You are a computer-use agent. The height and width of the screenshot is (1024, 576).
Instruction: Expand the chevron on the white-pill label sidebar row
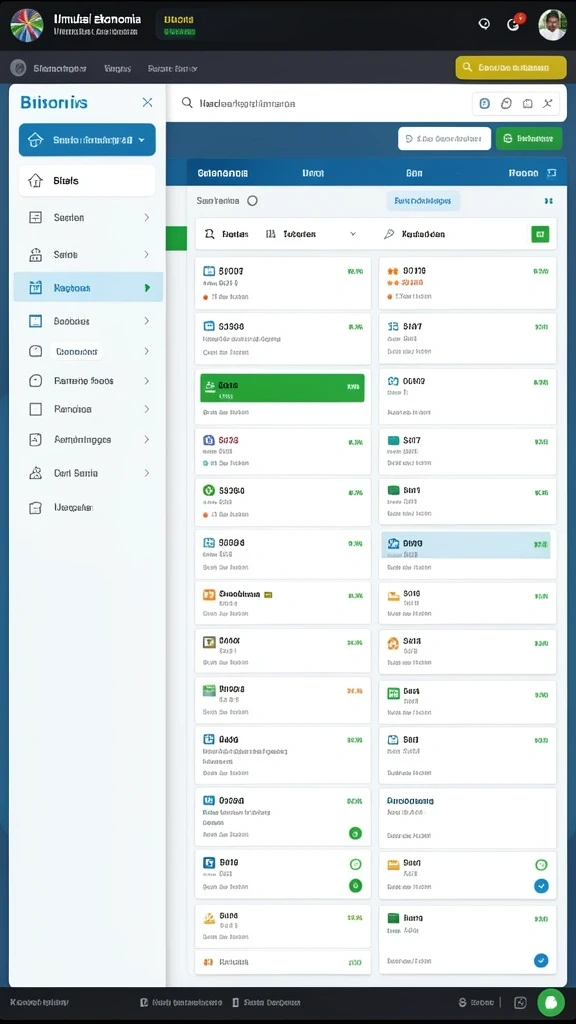pos(147,351)
